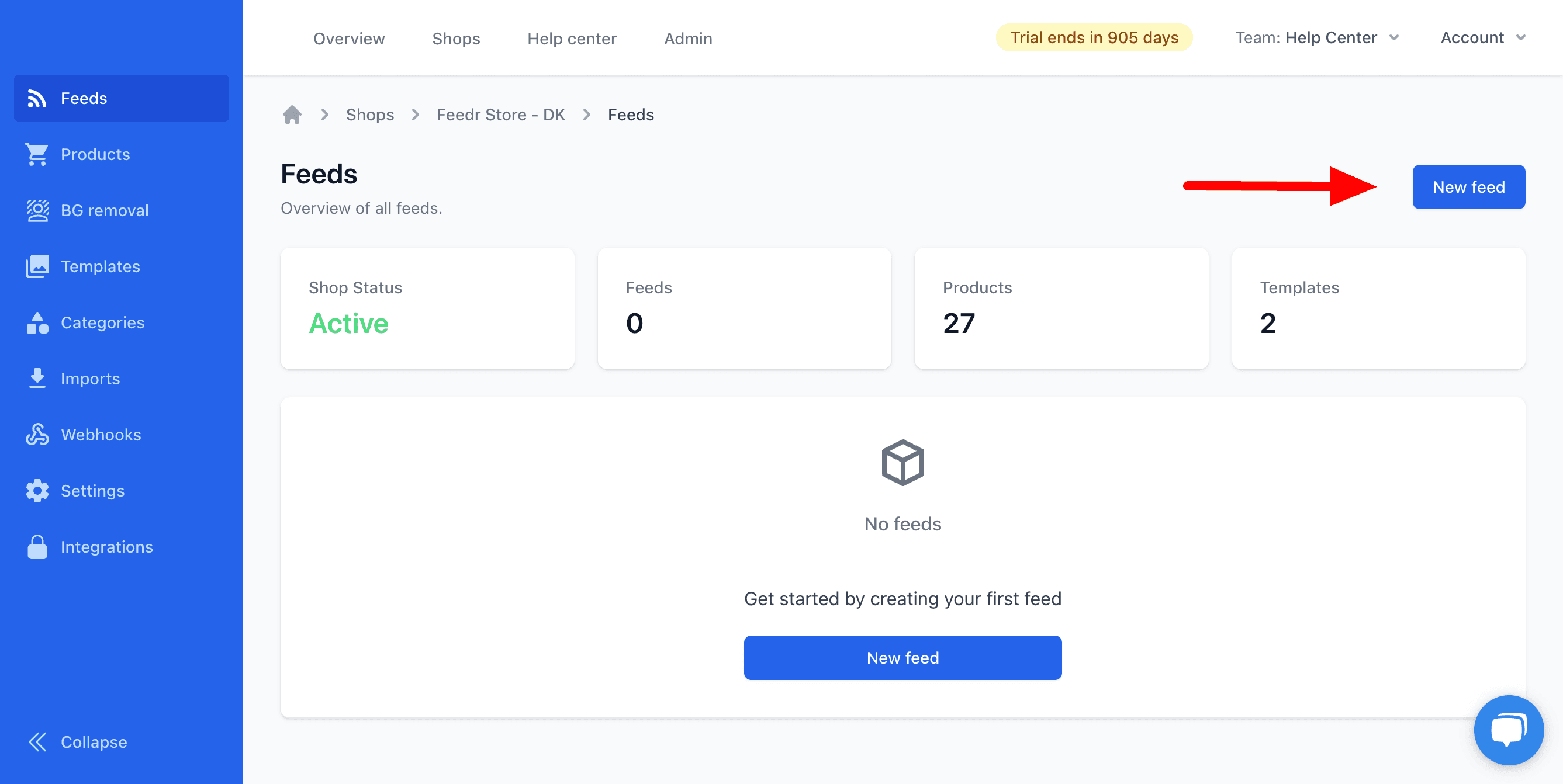The width and height of the screenshot is (1563, 784).
Task: Click the Feeds RSS icon in sidebar
Action: 36,98
